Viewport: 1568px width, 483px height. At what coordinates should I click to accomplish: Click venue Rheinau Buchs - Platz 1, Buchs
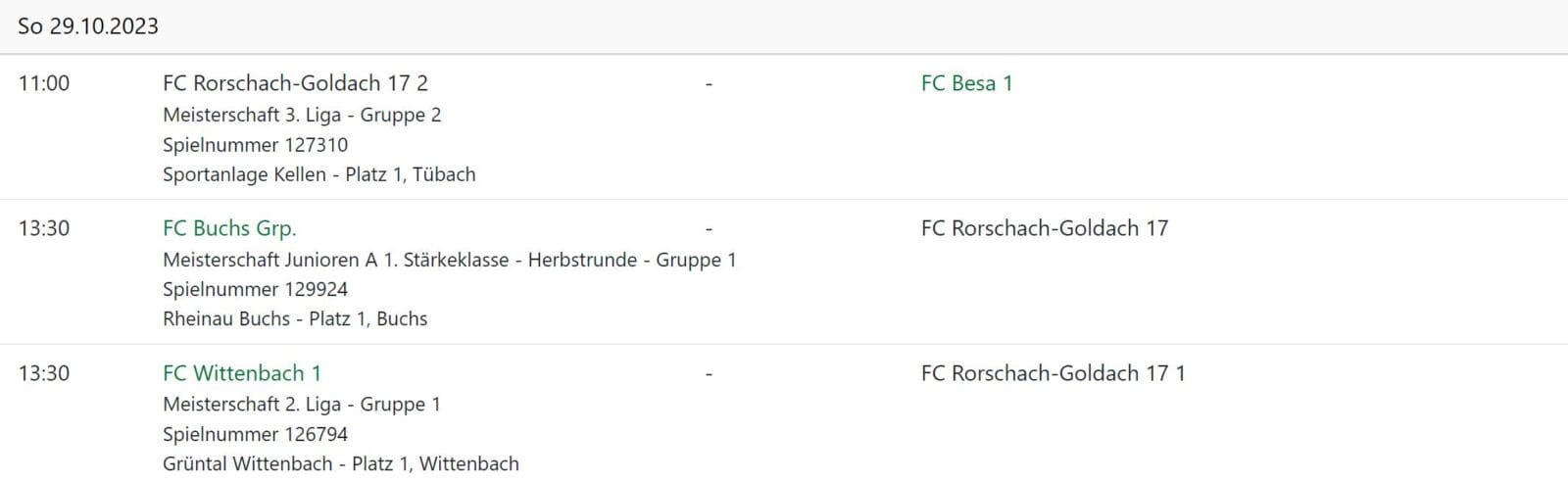(x=295, y=318)
